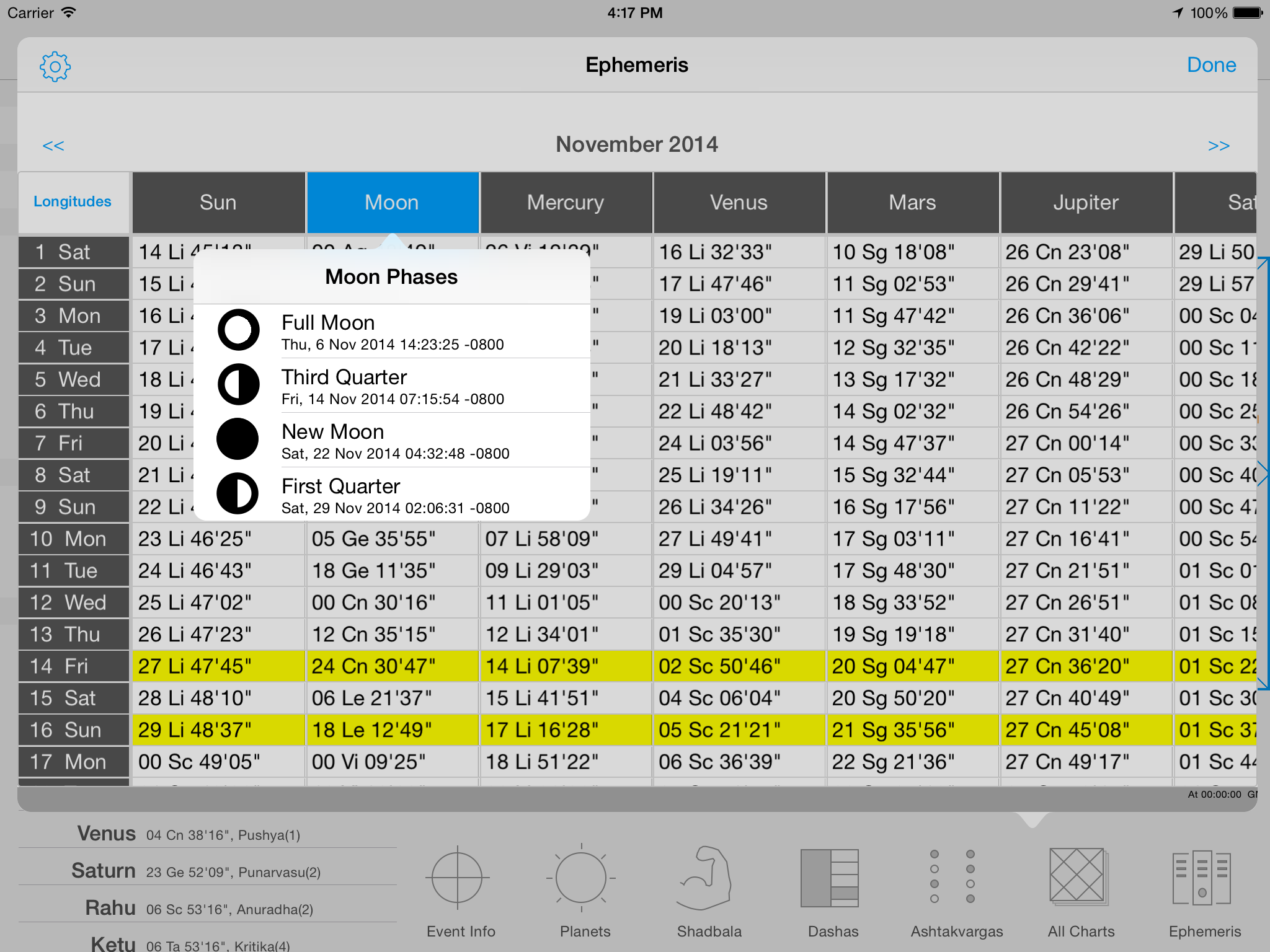Viewport: 1270px width, 952px height.
Task: Open the All Charts icon
Action: pos(1078,876)
